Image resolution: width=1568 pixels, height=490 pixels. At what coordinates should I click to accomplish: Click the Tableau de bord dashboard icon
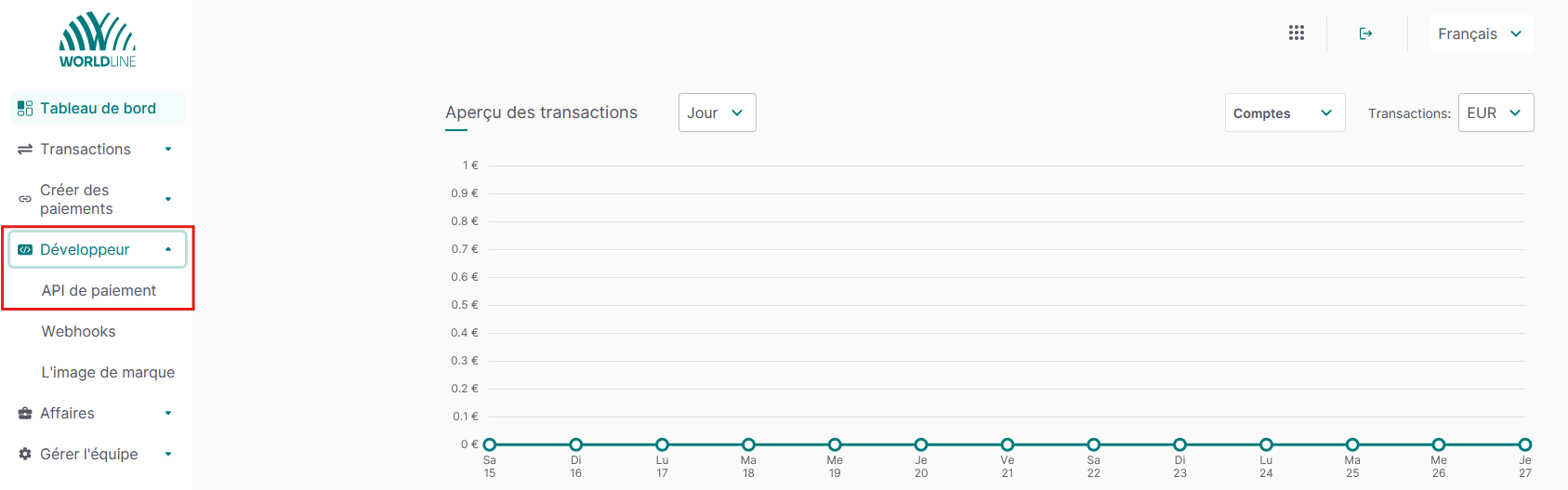point(25,109)
